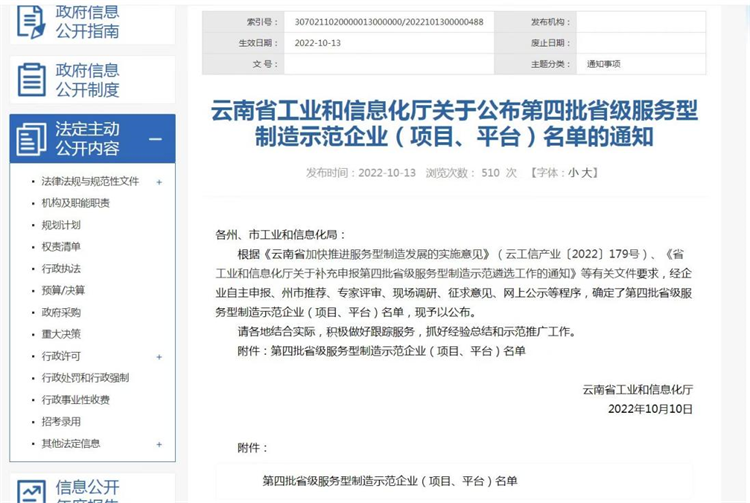Open 政府采购 in the sidebar

(61, 312)
